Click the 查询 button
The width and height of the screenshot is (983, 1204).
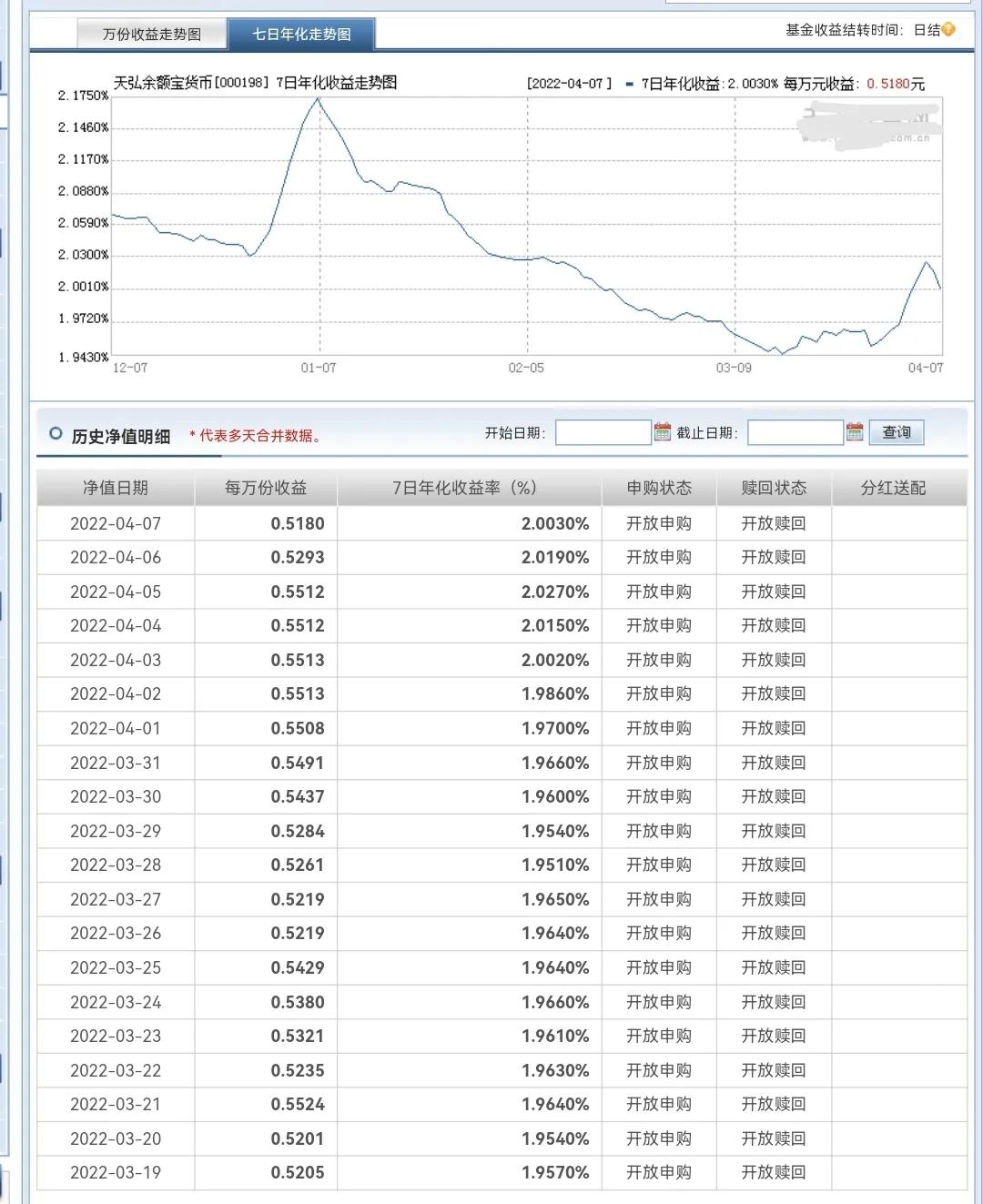pyautogui.click(x=897, y=431)
